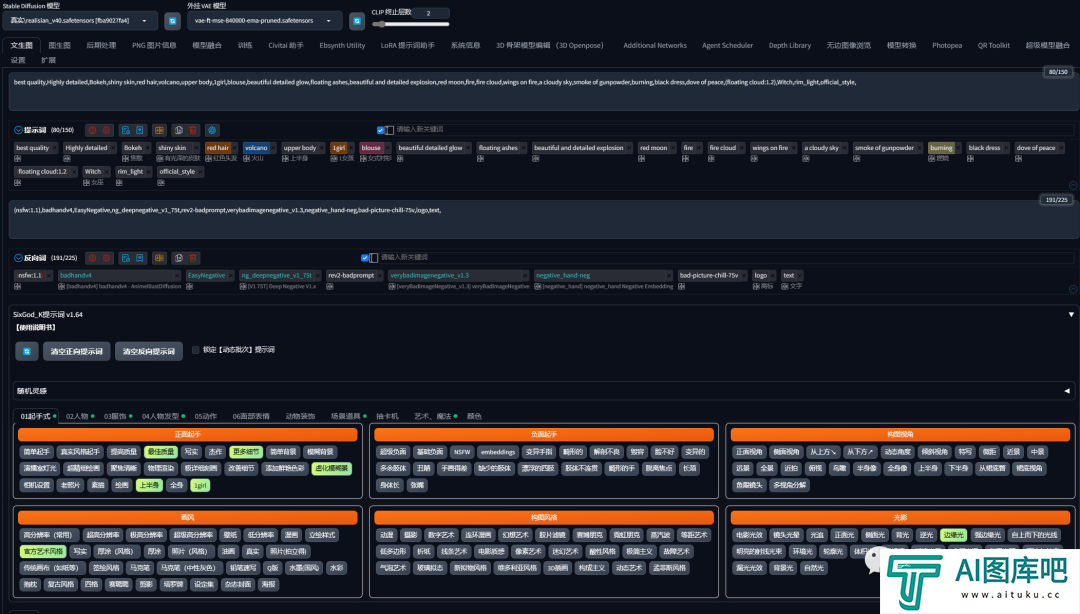The width and height of the screenshot is (1080, 614).
Task: Collapse the 反向词 section chevron
Action: pos(18,258)
